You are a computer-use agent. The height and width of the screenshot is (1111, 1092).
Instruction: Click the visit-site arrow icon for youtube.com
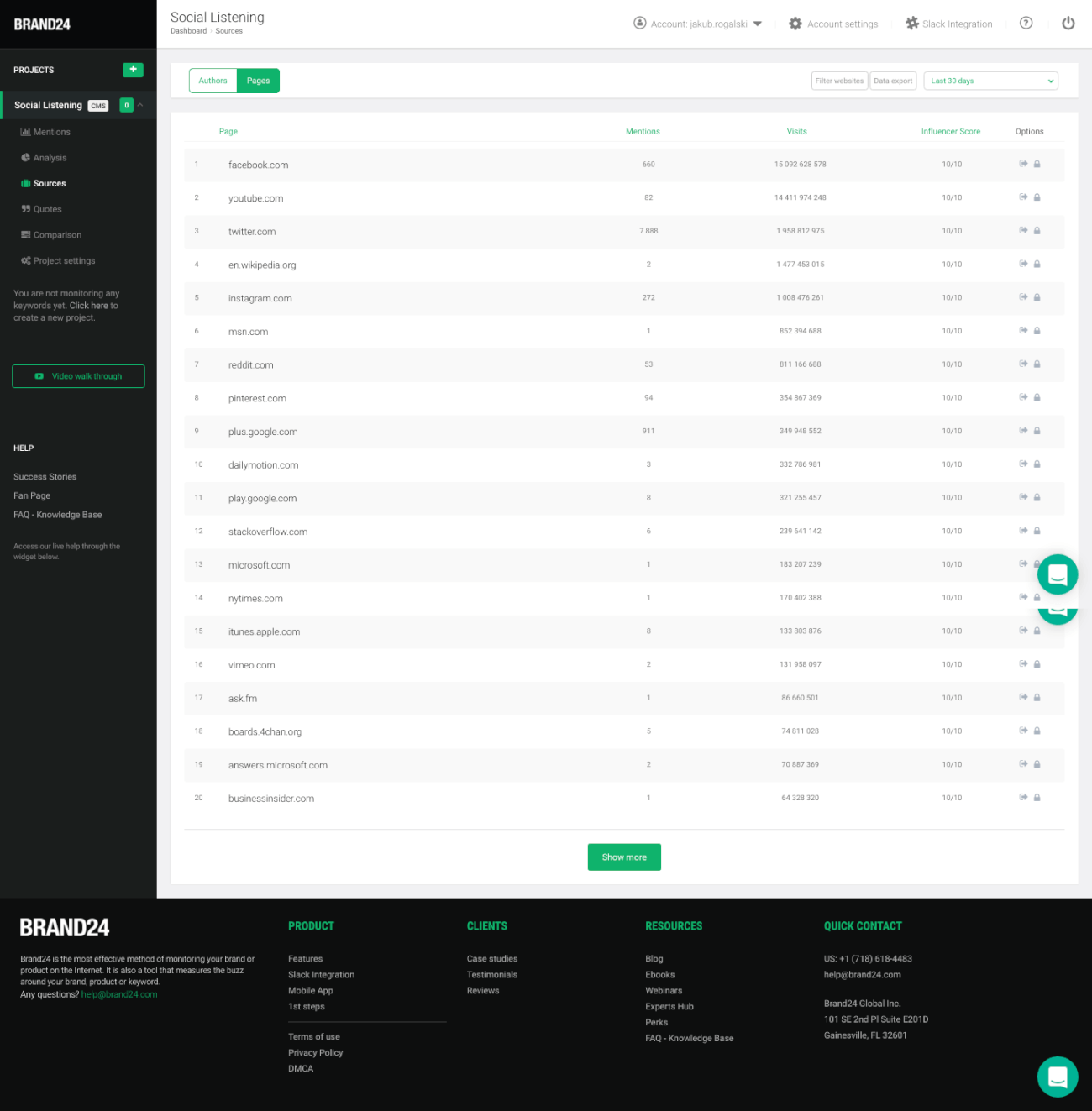coord(1023,197)
